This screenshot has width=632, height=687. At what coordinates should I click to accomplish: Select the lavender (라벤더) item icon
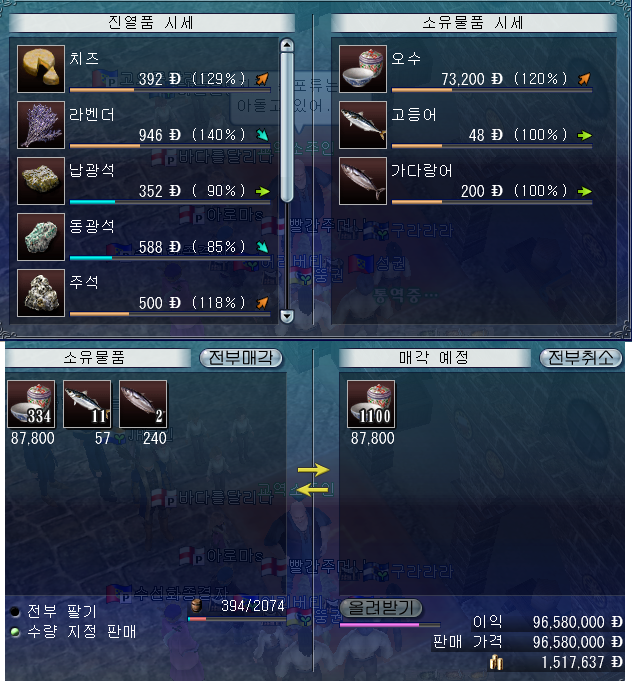tap(41, 125)
